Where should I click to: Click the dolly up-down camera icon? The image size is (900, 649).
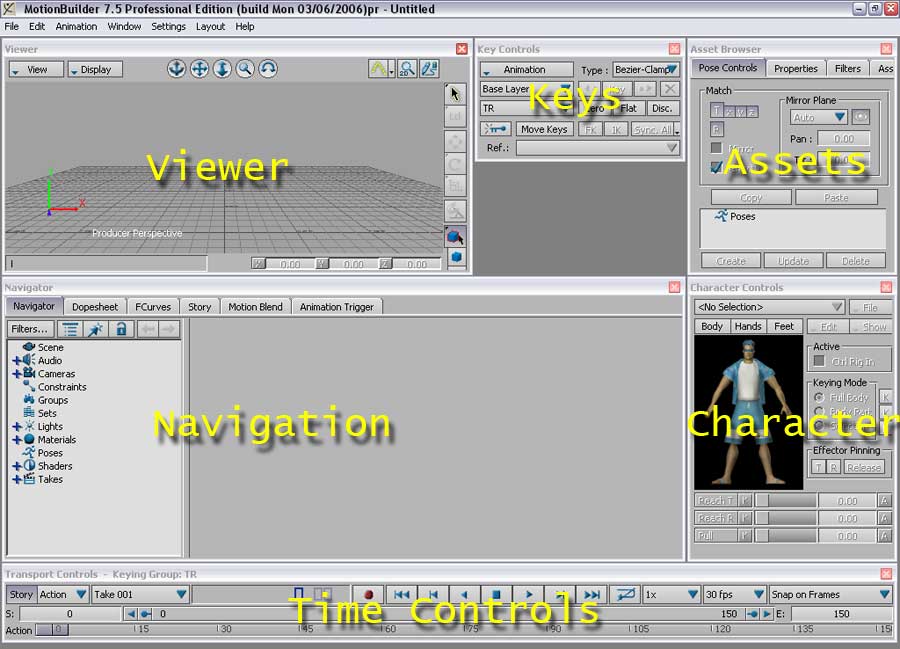pos(222,69)
